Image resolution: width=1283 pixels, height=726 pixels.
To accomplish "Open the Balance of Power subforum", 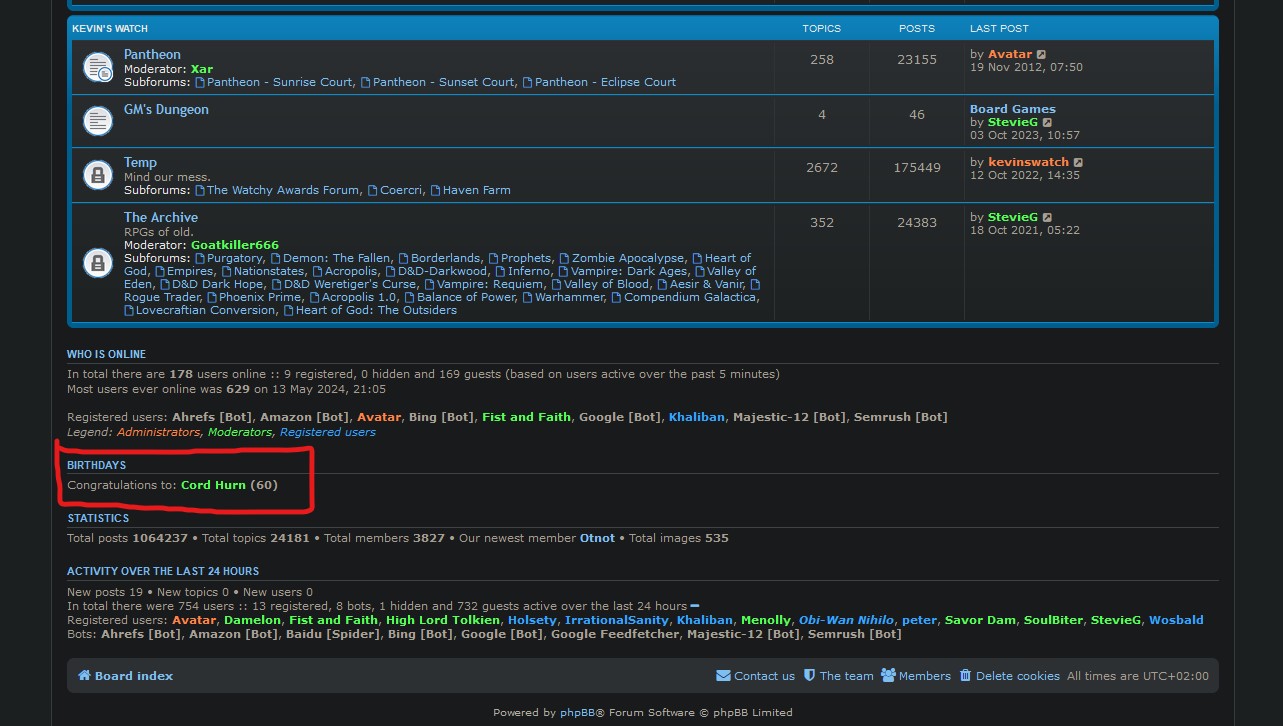I will point(459,297).
